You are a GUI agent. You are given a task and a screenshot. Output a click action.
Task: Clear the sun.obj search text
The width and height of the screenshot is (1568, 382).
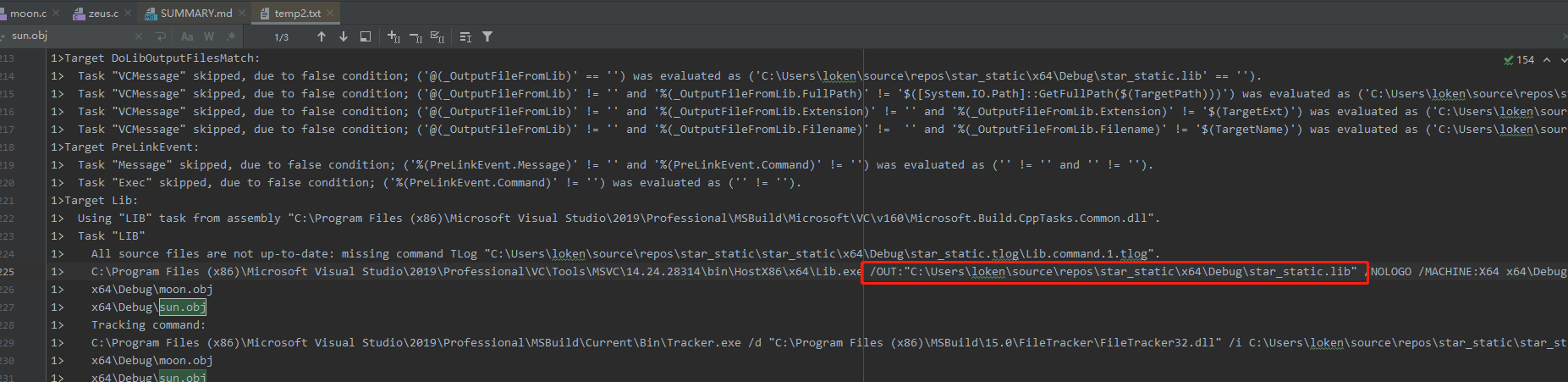pyautogui.click(x=139, y=36)
